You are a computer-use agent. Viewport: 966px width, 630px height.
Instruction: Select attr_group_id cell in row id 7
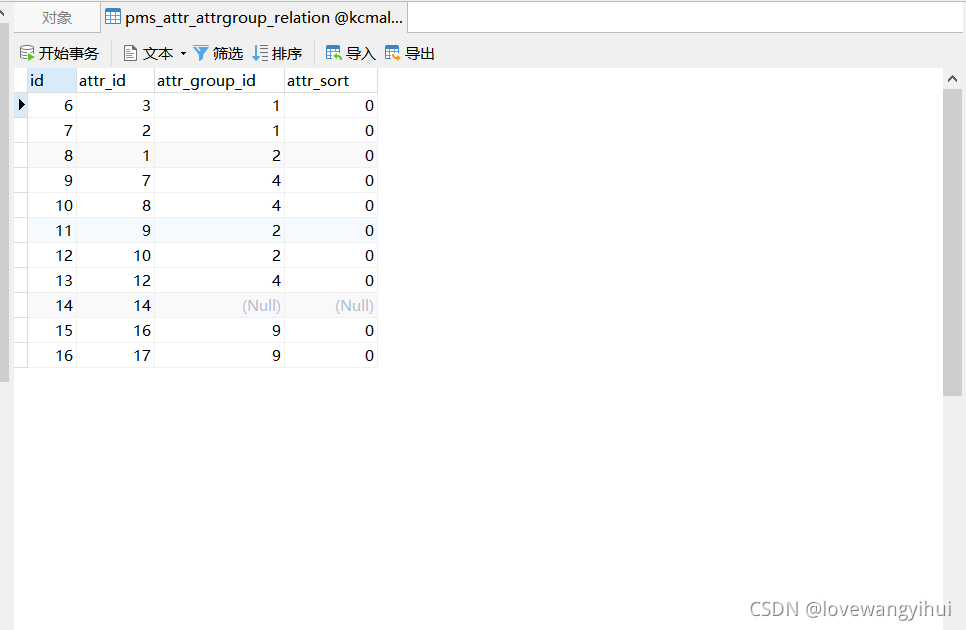tap(219, 131)
